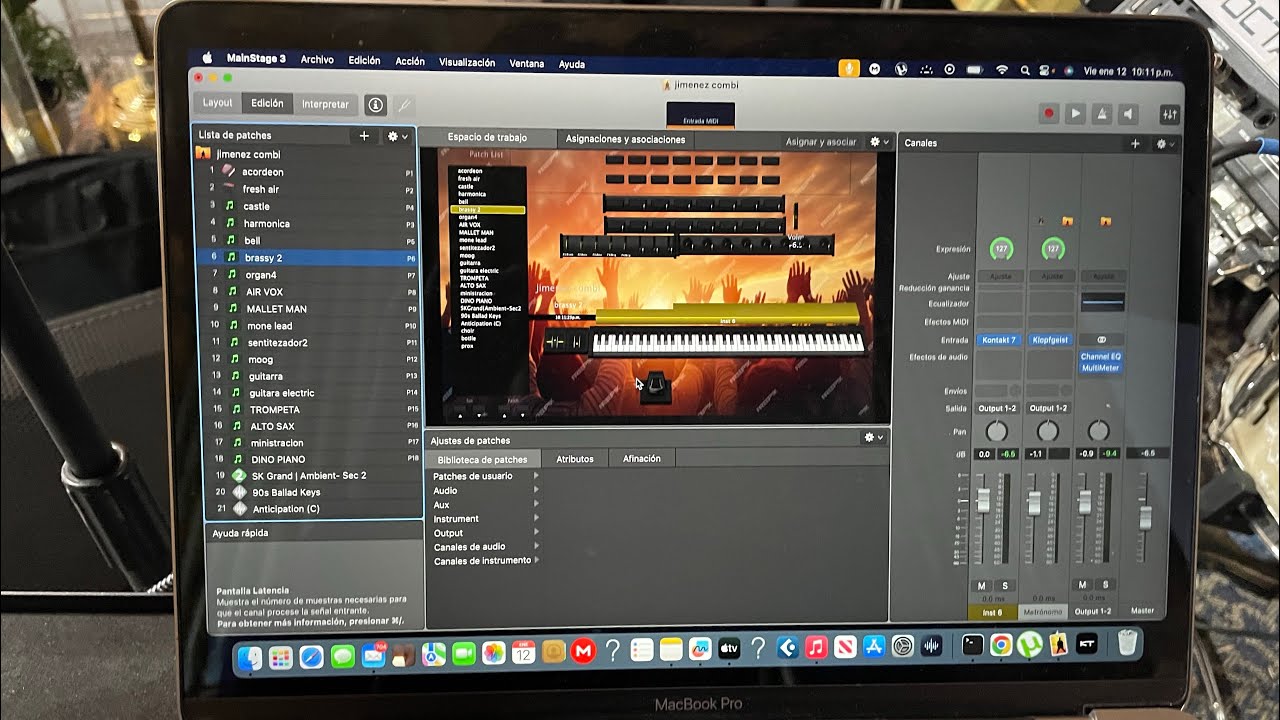Click the record button in toolbar

[x=1049, y=114]
